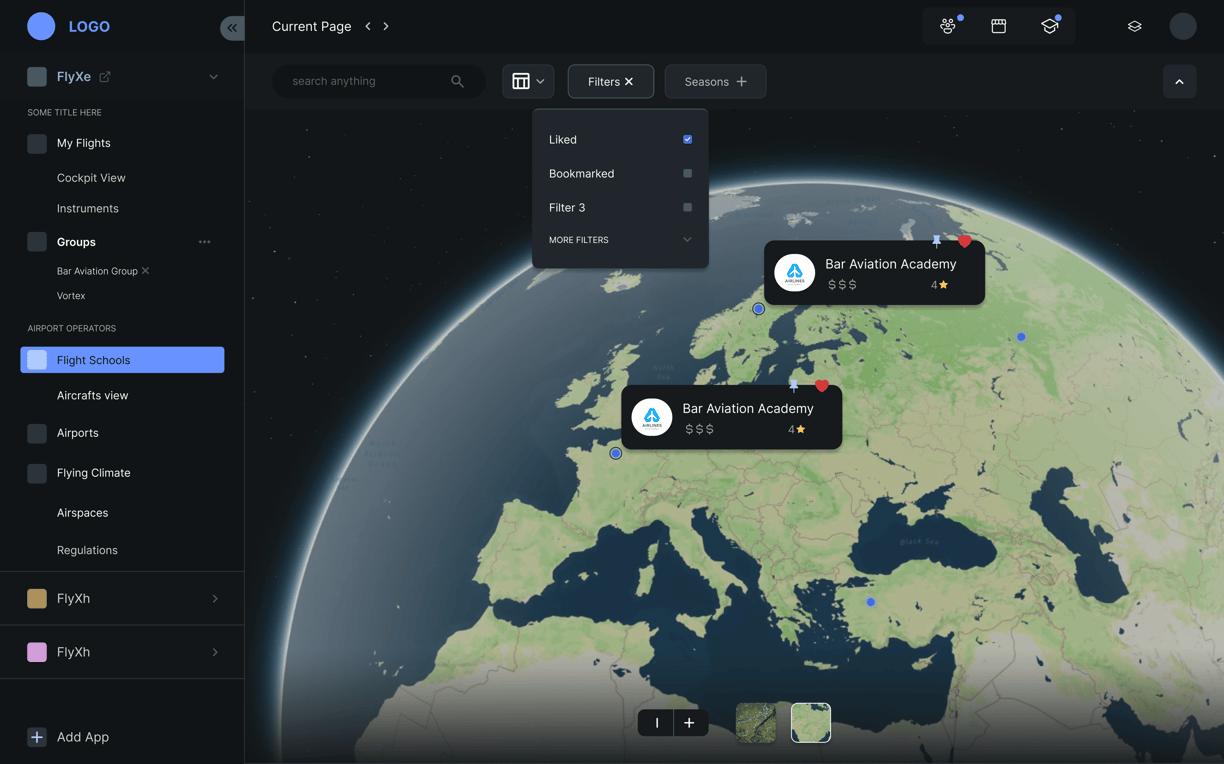Expand MORE FILTERS section
1224x764 pixels.
click(x=620, y=240)
